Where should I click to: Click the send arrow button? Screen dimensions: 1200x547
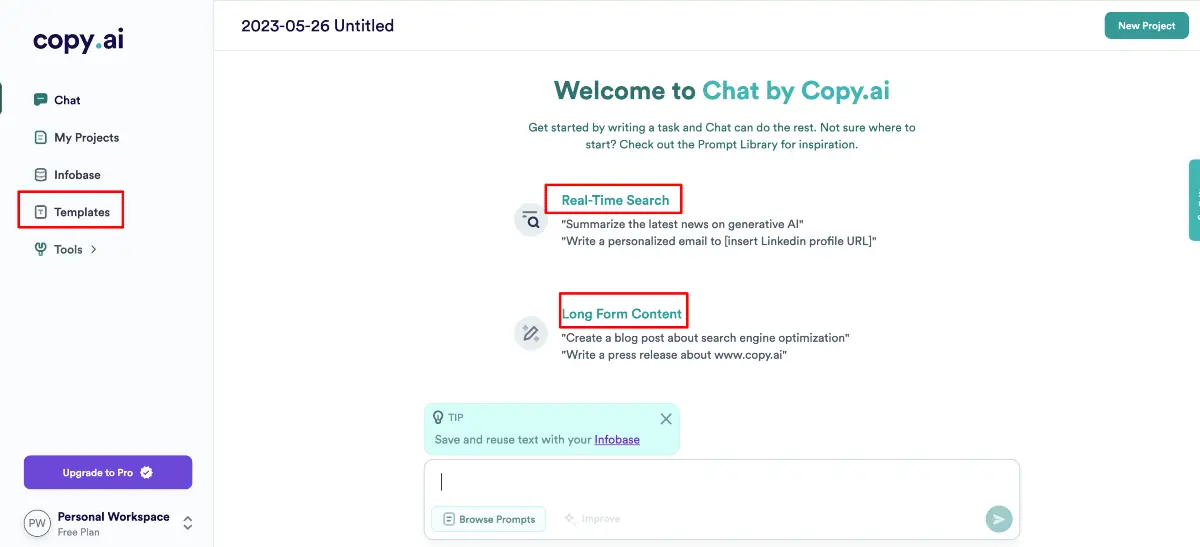pyautogui.click(x=999, y=518)
